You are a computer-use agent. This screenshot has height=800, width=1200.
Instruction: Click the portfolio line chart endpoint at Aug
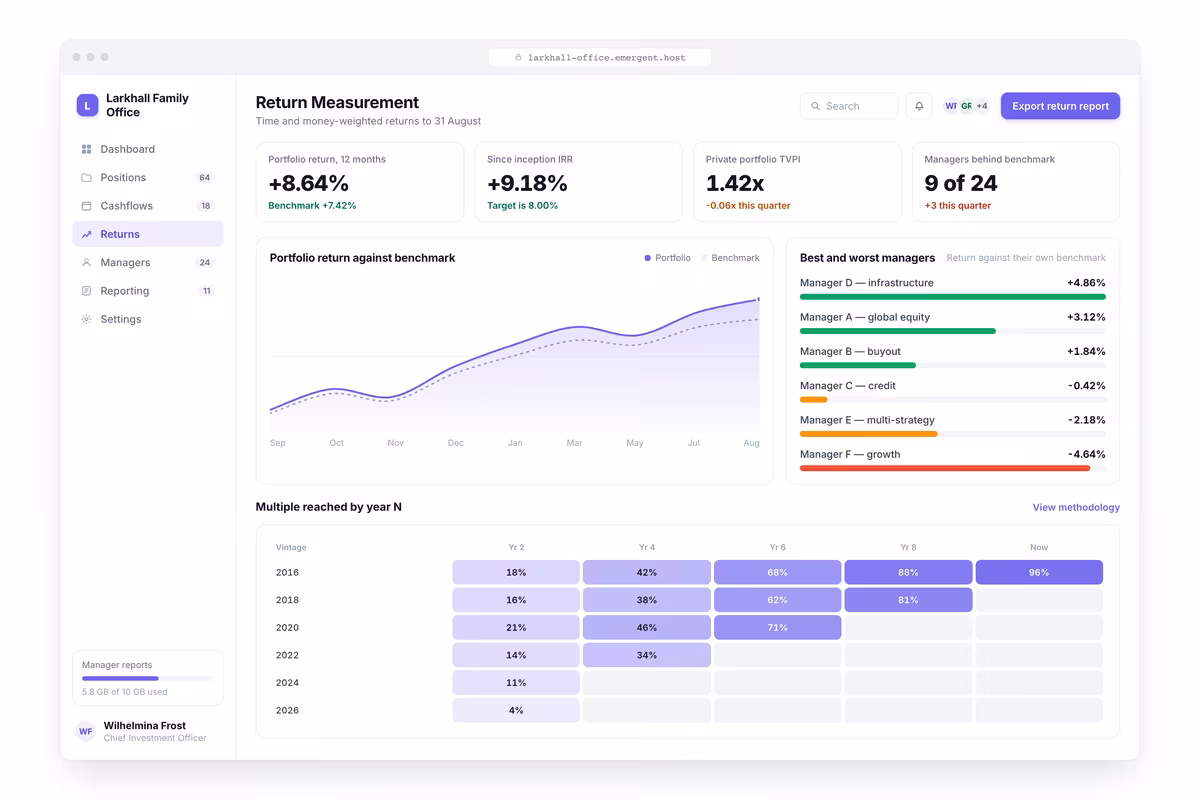pyautogui.click(x=759, y=298)
